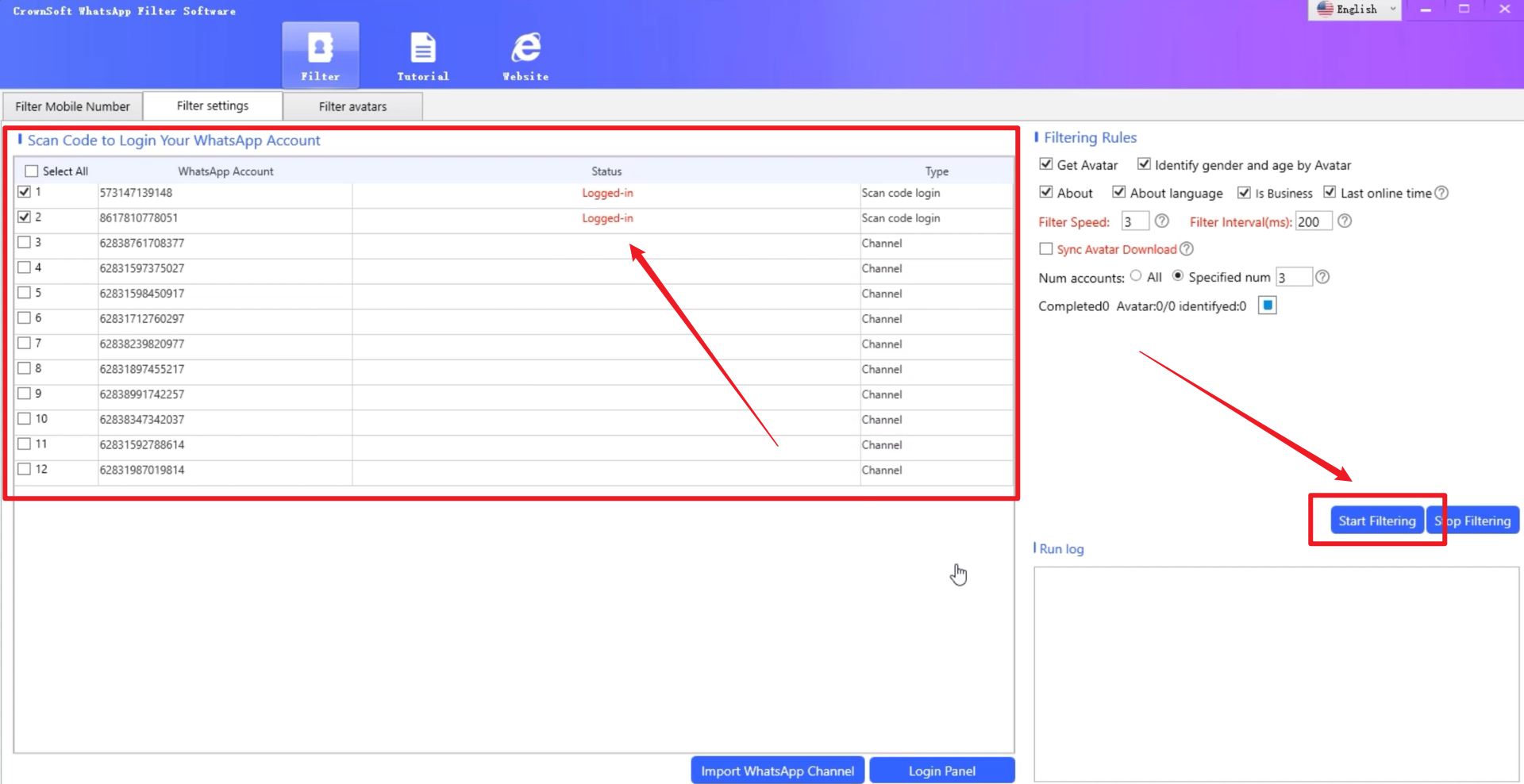
Task: Check the row 4 account checkbox
Action: click(x=24, y=267)
